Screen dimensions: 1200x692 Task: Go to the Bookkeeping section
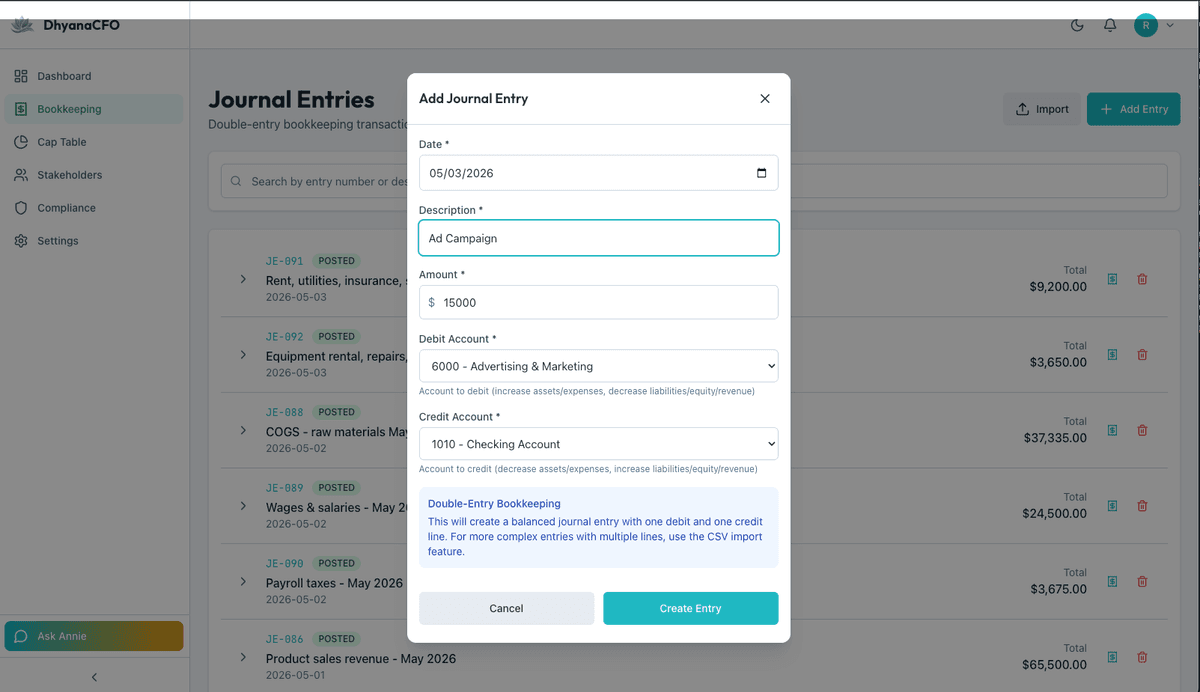point(94,109)
